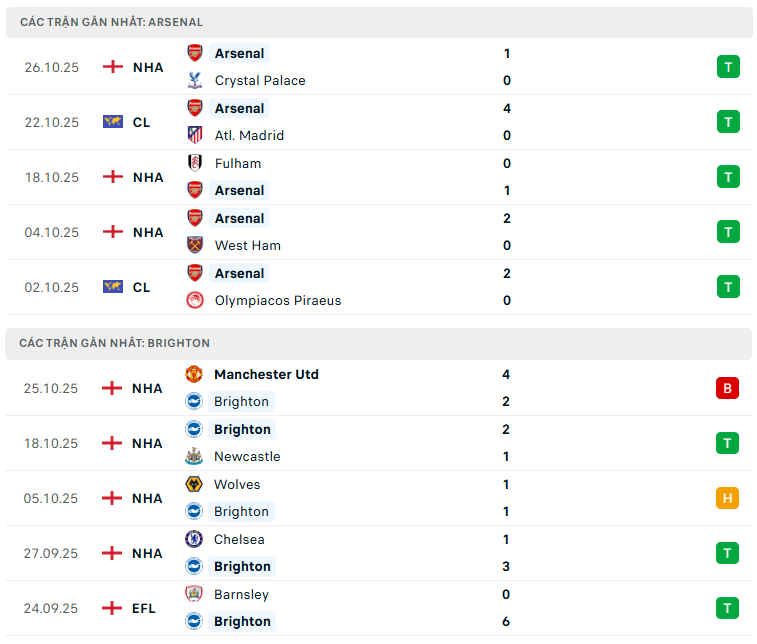Viewport: 757px width, 644px height.
Task: Select the 'Các trận gần nhất: Brighton' header
Action: (114, 343)
